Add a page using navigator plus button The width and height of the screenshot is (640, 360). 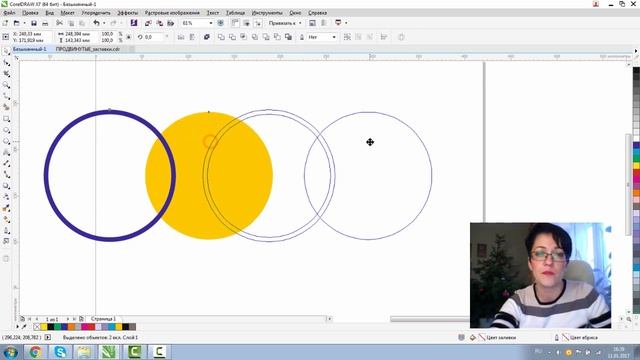[81, 319]
